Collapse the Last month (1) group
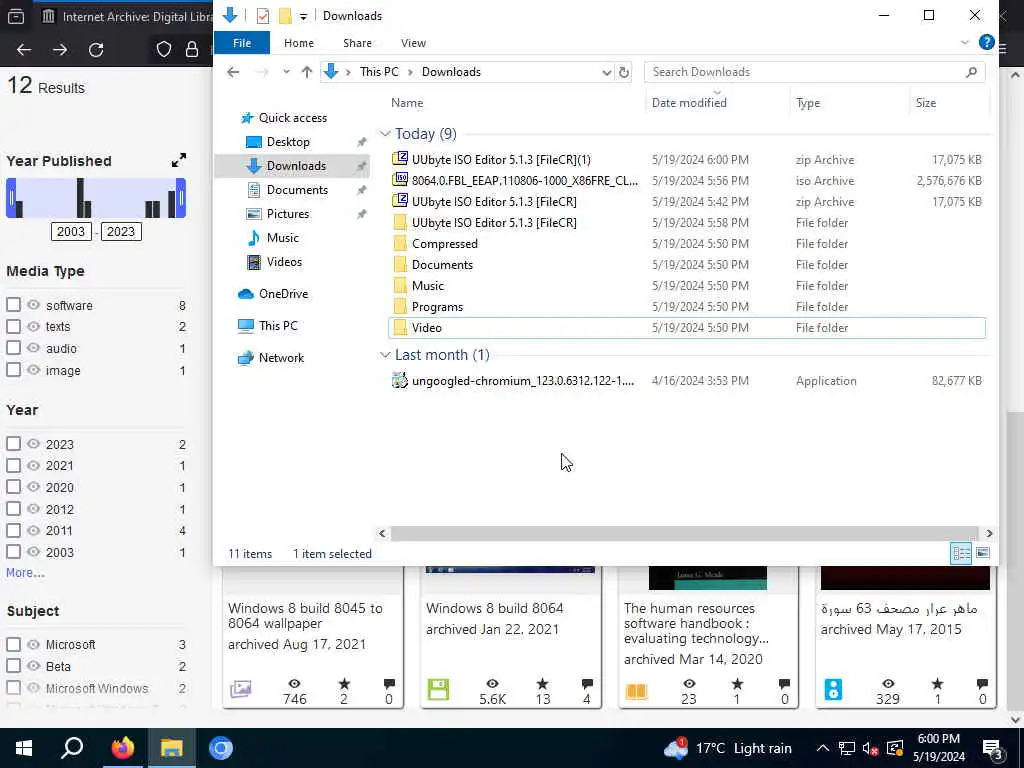The width and height of the screenshot is (1024, 768). click(x=385, y=355)
